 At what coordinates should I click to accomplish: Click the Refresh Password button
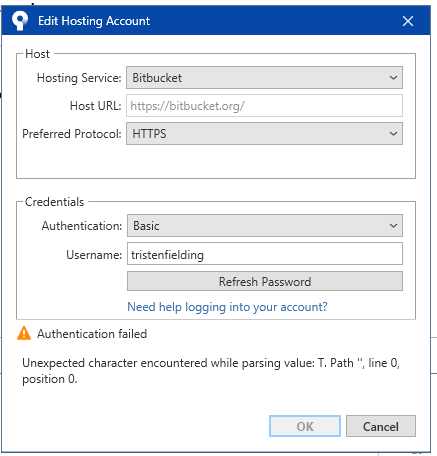click(265, 281)
